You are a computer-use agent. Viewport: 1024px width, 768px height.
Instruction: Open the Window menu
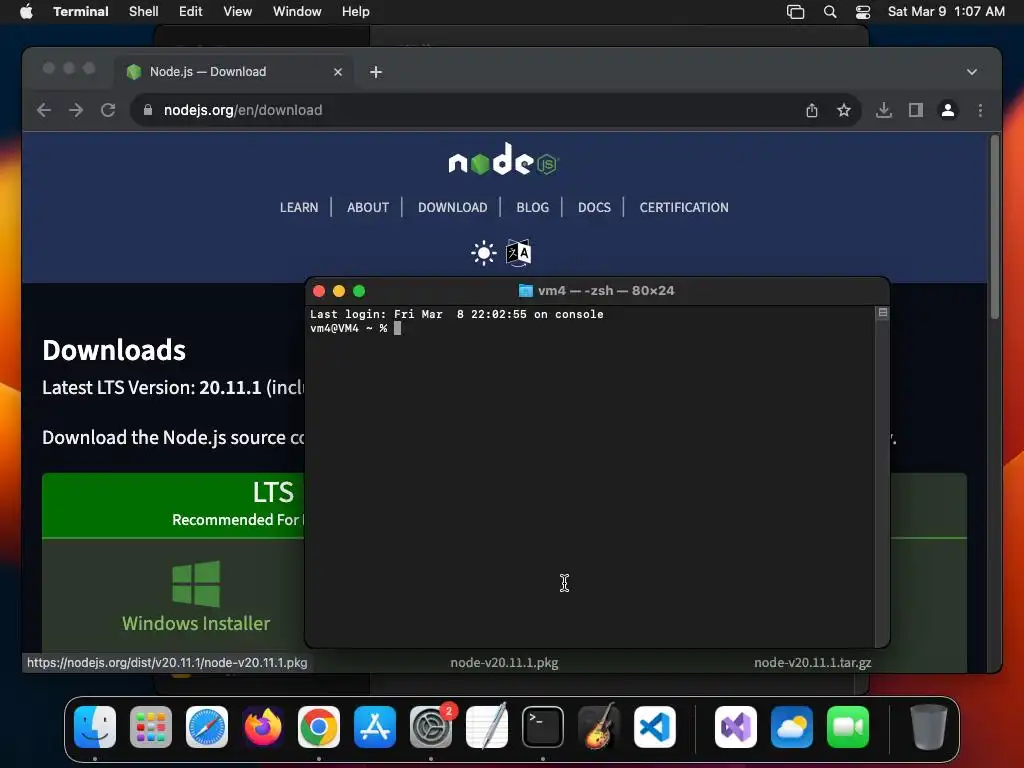(x=296, y=12)
